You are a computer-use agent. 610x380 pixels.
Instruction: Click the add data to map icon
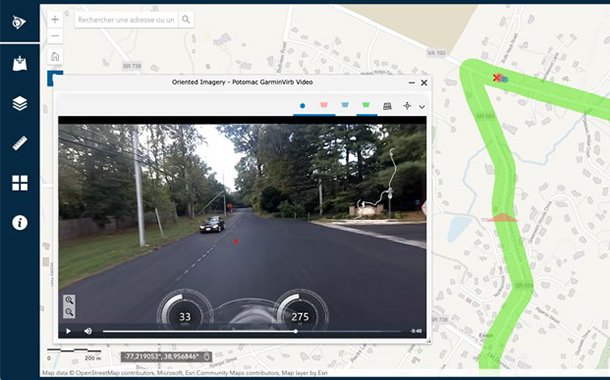19,63
